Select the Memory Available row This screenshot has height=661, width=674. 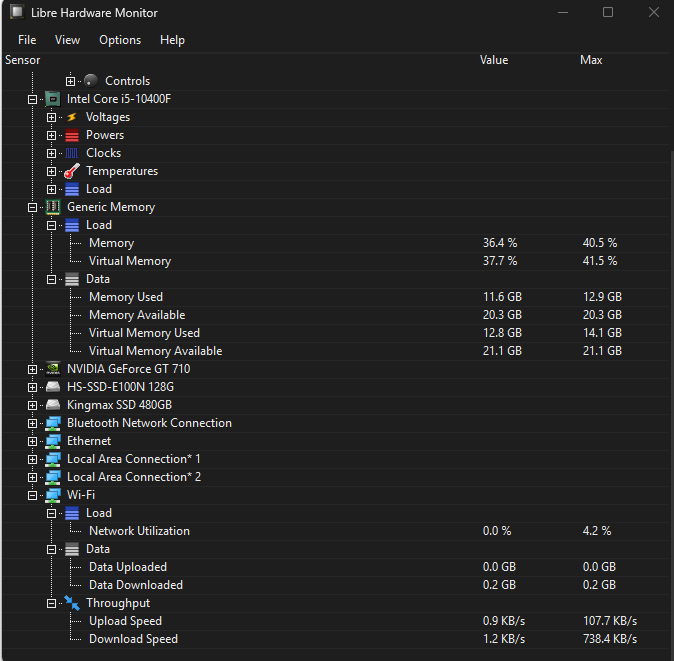point(337,315)
